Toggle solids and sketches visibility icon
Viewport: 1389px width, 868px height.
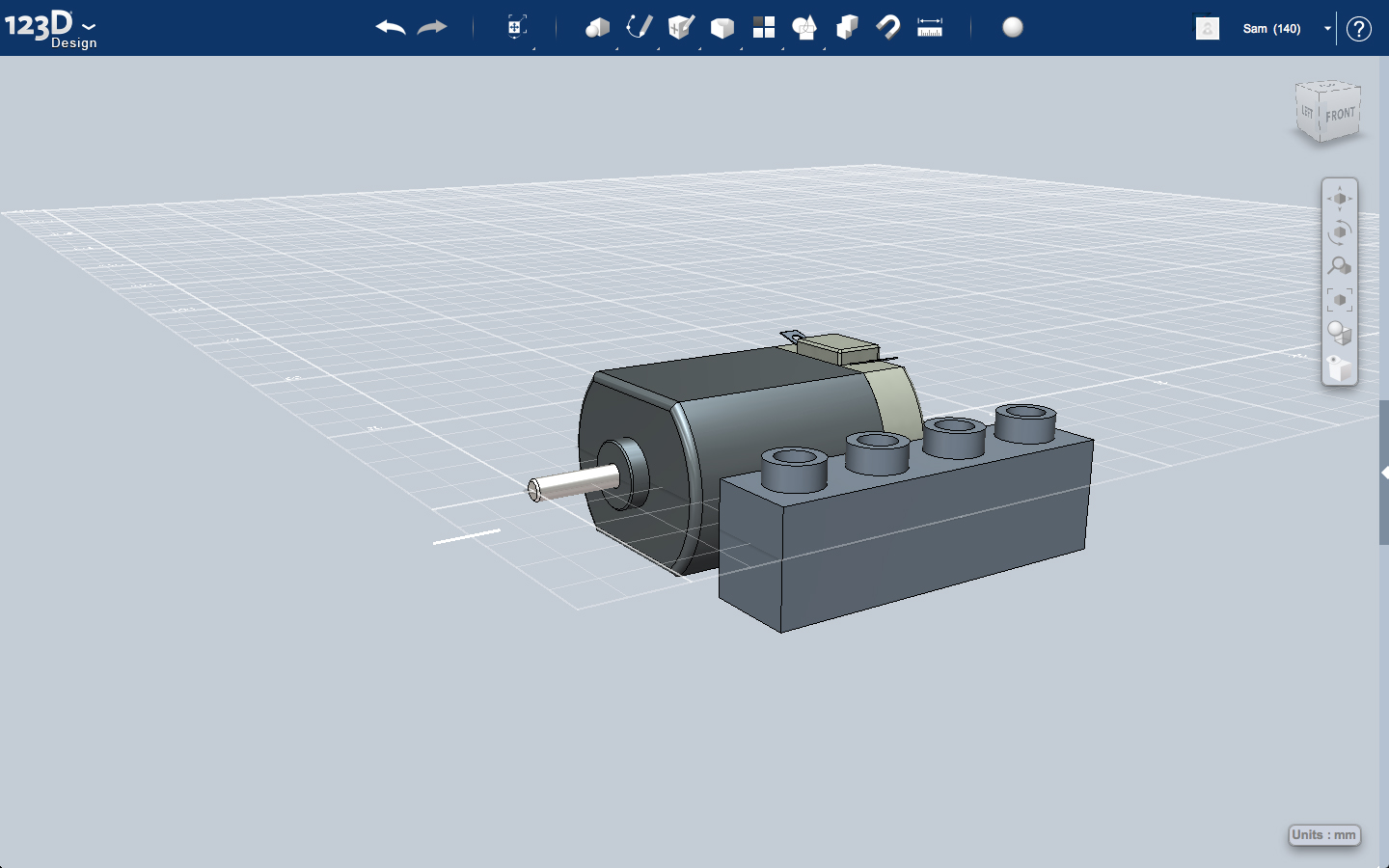coord(1340,367)
